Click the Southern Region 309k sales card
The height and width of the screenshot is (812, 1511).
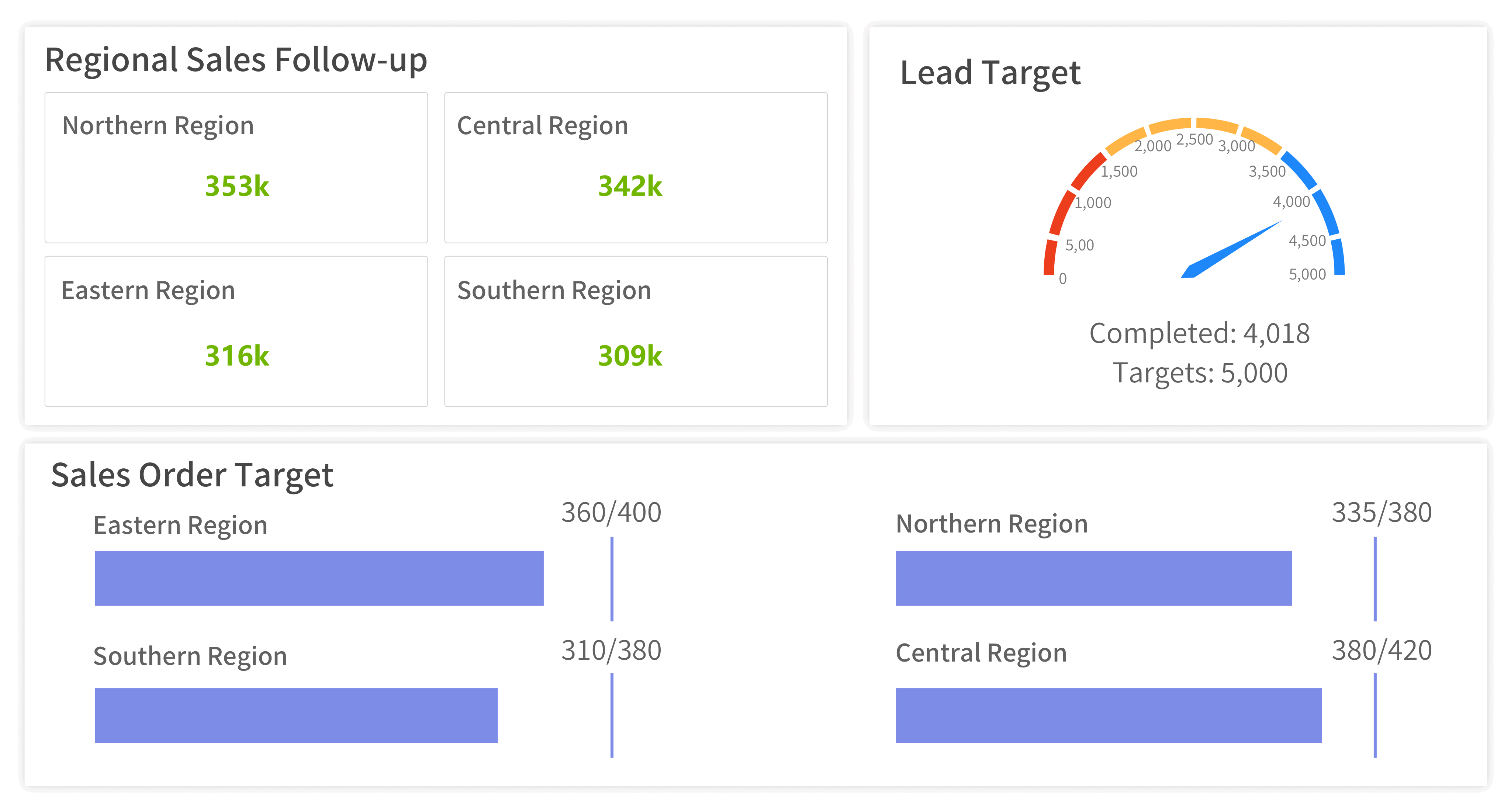point(635,331)
